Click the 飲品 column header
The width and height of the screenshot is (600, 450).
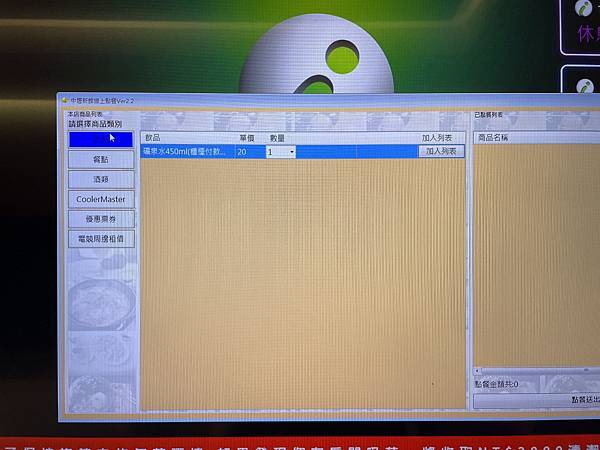click(153, 138)
